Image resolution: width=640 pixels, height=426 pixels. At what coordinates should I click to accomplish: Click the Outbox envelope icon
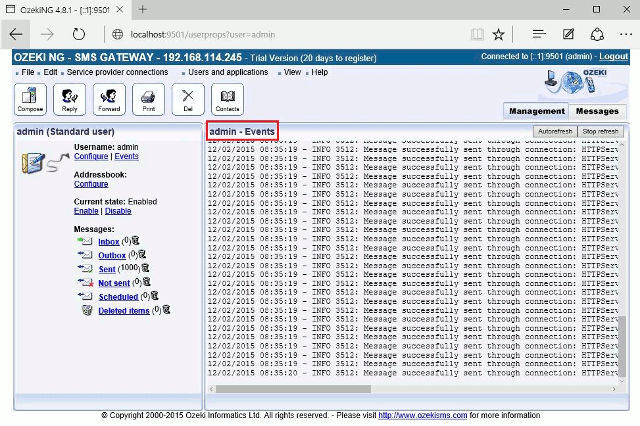[85, 255]
